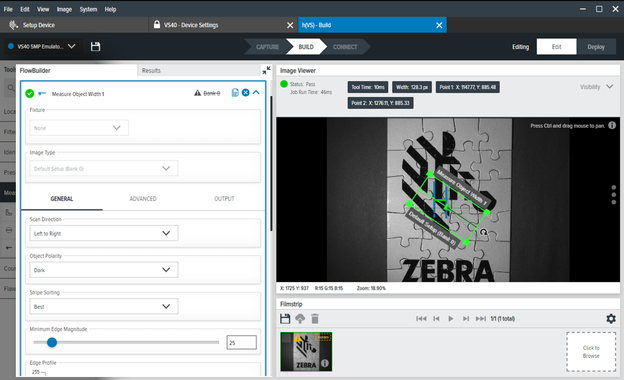This screenshot has width=624, height=380.
Task: Open filmstrip settings gear
Action: 611,318
